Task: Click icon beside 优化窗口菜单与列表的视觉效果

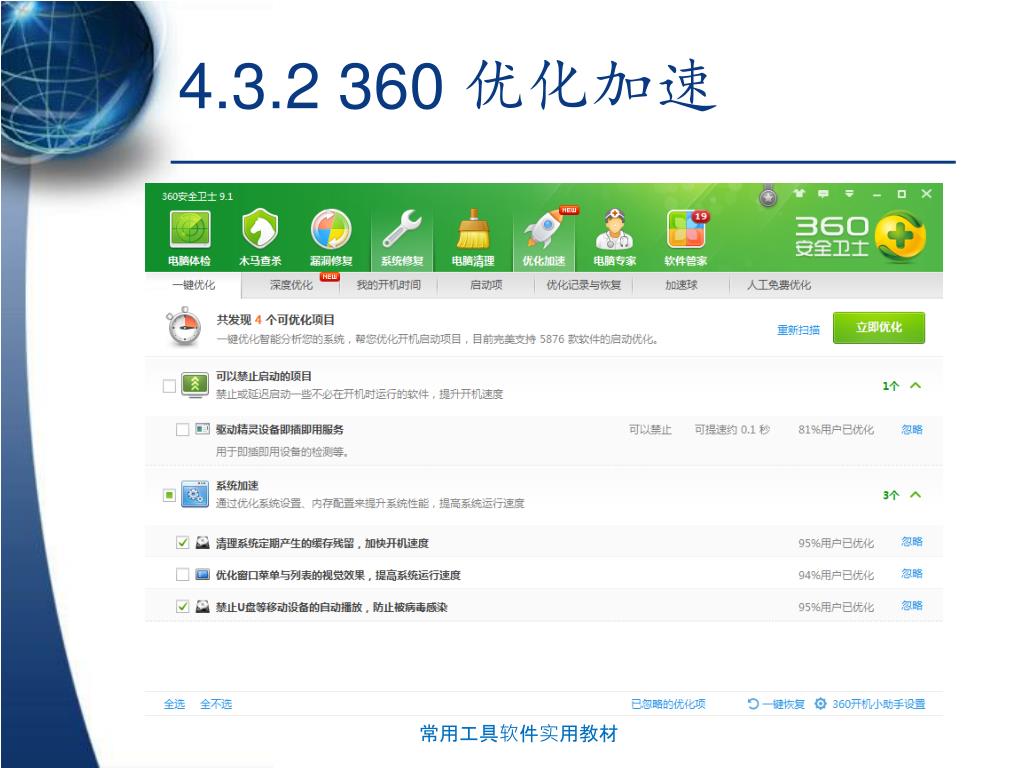Action: (x=202, y=574)
